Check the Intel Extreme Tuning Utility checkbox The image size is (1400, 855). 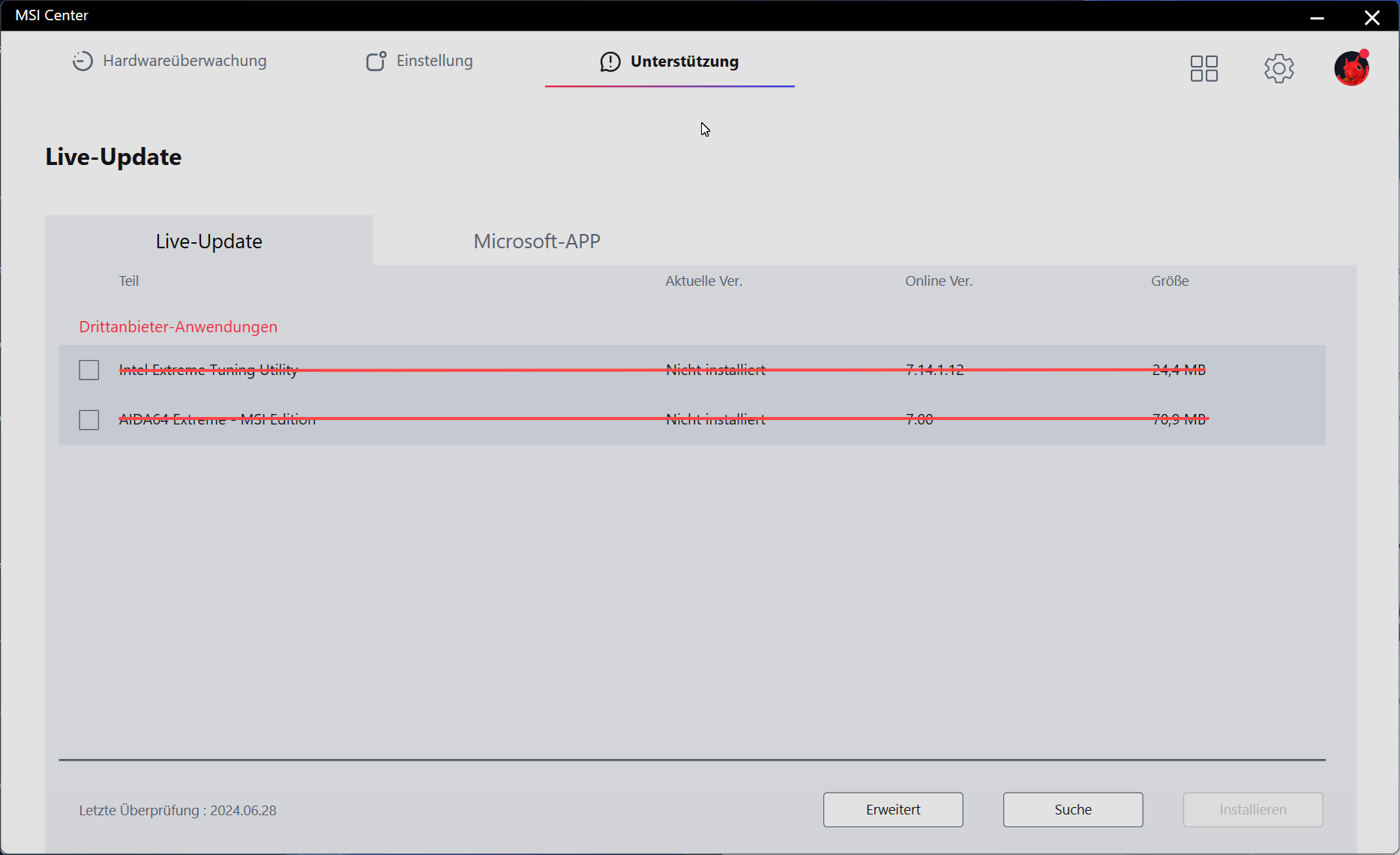click(89, 370)
